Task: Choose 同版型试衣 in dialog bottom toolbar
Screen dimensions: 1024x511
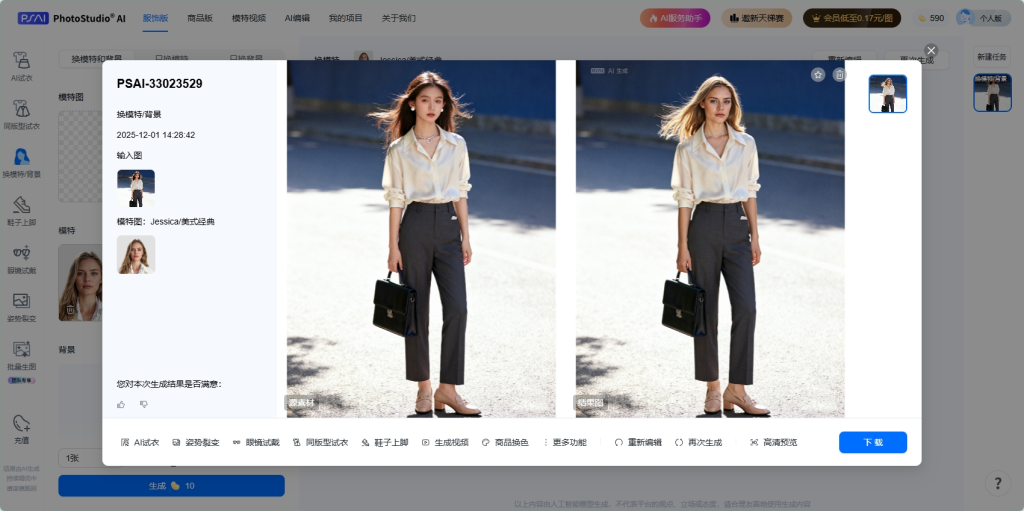Action: click(321, 442)
